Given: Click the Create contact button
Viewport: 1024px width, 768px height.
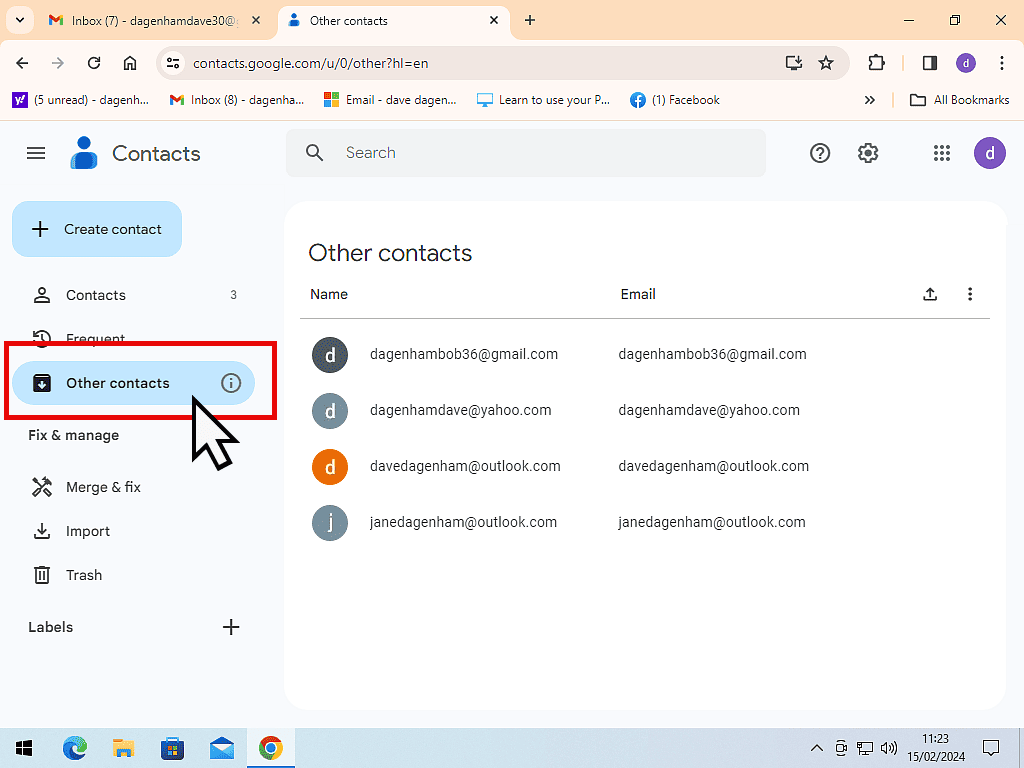Looking at the screenshot, I should click(x=97, y=229).
